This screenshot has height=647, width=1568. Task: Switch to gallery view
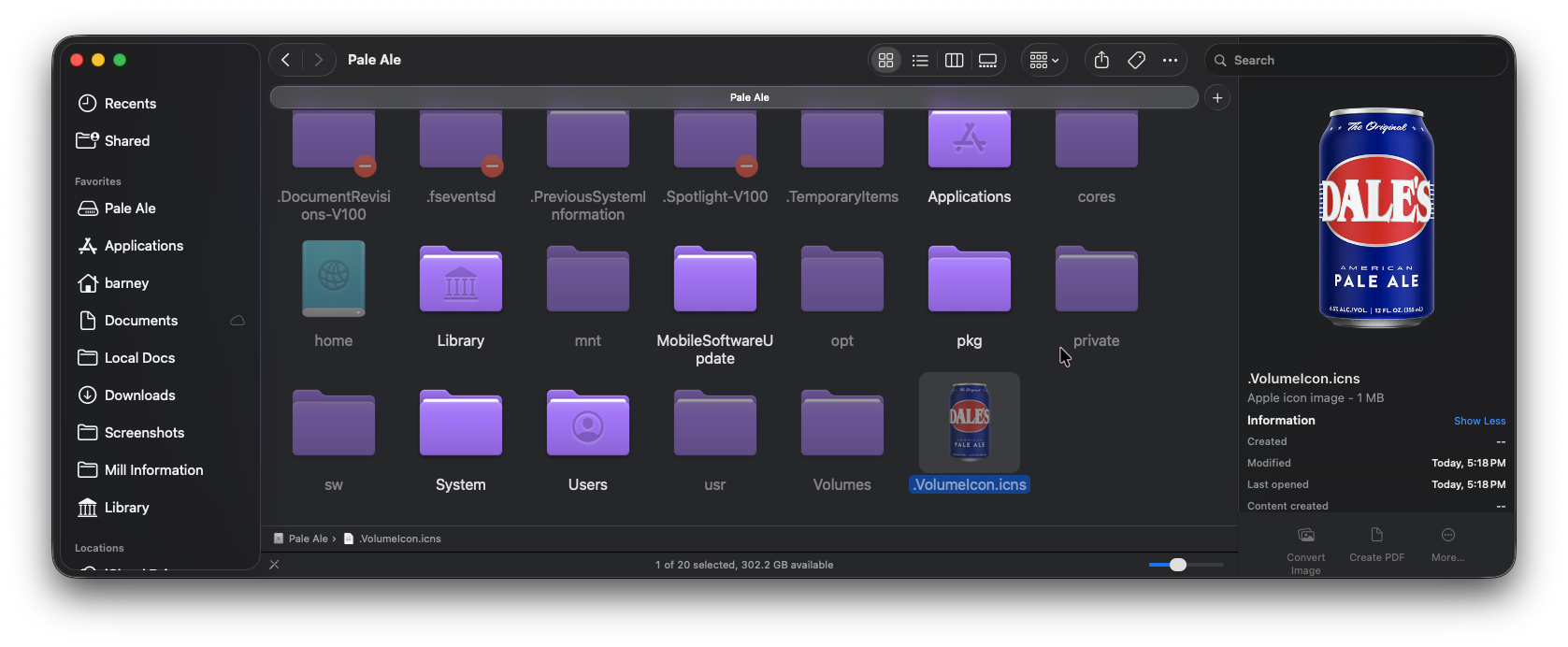[987, 60]
